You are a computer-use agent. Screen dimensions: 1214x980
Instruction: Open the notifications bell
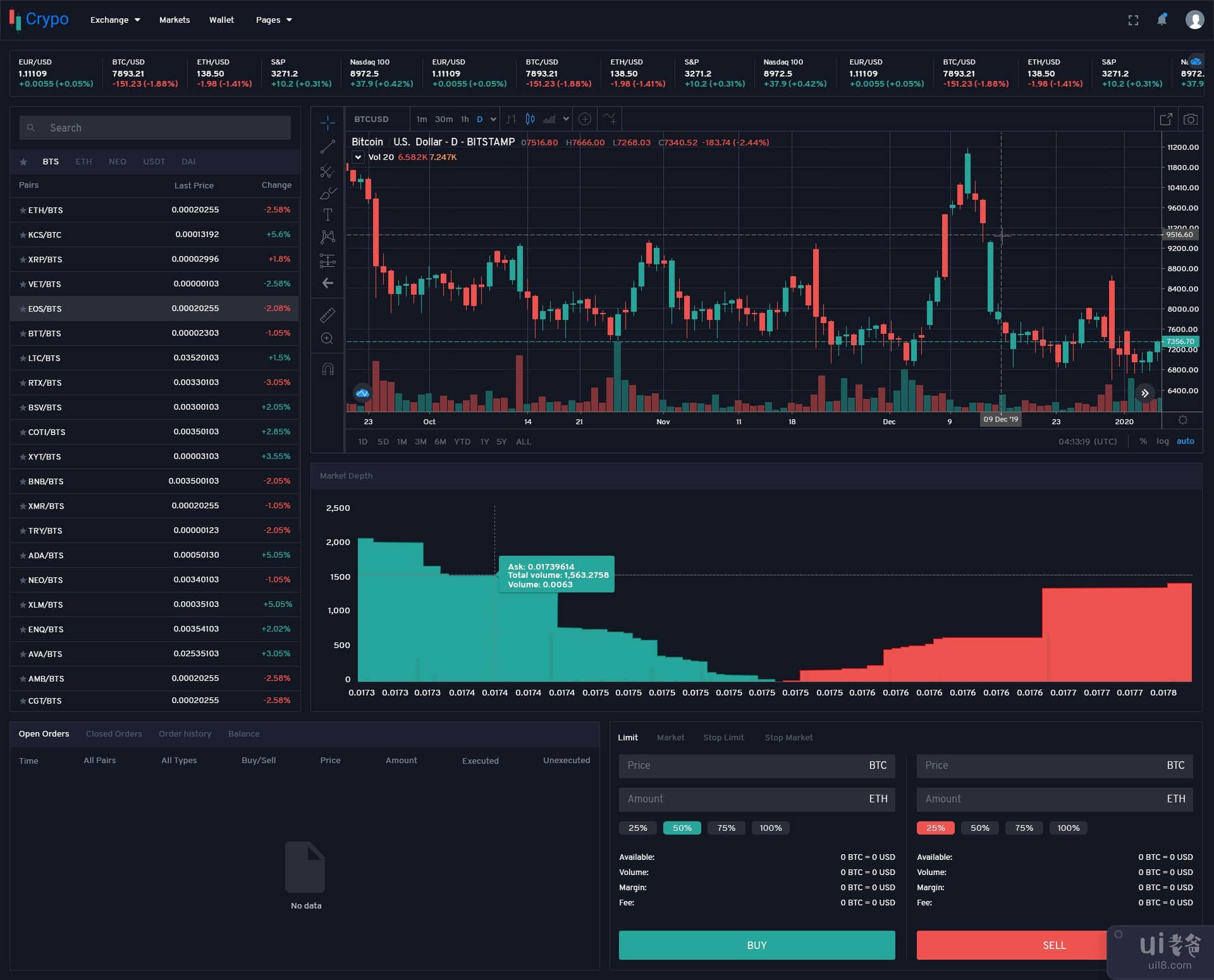1162,20
